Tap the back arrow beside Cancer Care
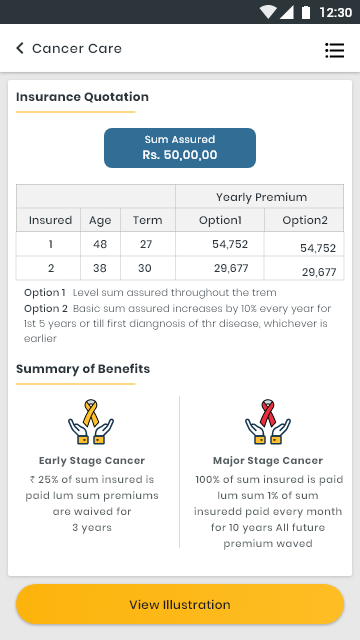 click(x=20, y=48)
